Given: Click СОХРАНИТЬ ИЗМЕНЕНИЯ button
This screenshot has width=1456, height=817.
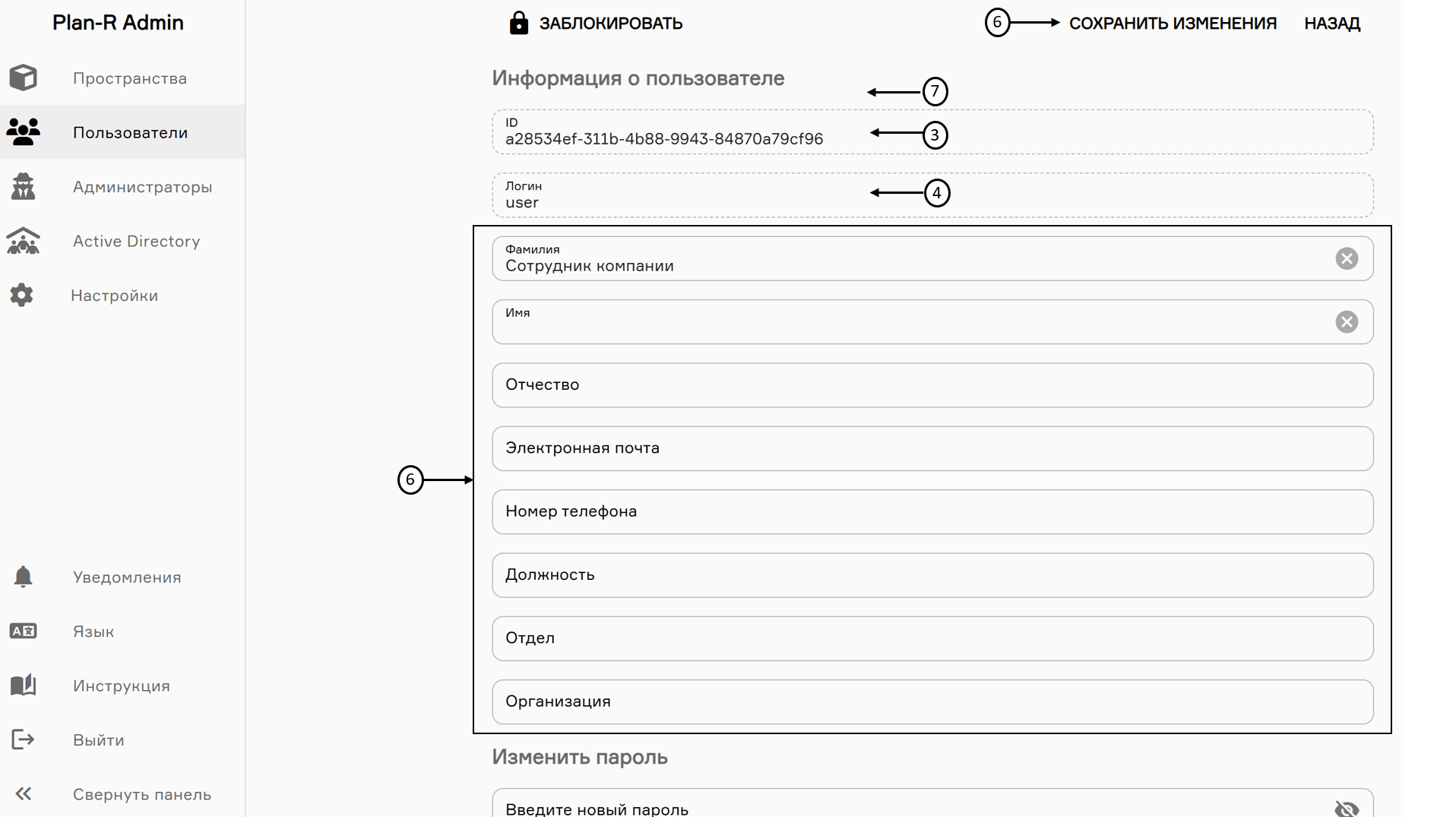Looking at the screenshot, I should [x=1172, y=24].
